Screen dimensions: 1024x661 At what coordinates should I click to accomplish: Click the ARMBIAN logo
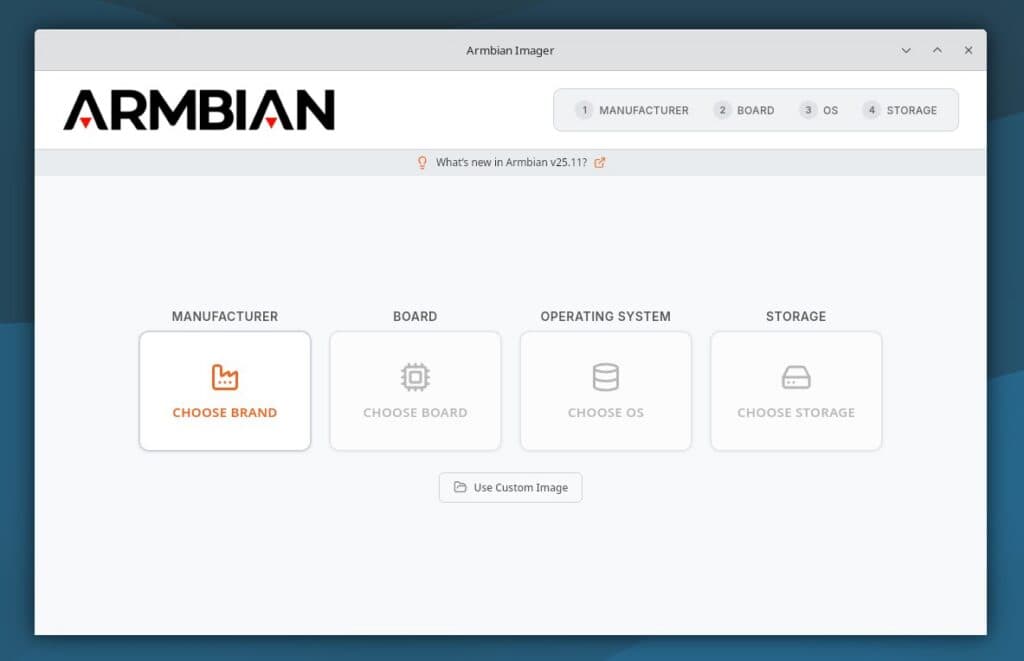tap(198, 109)
